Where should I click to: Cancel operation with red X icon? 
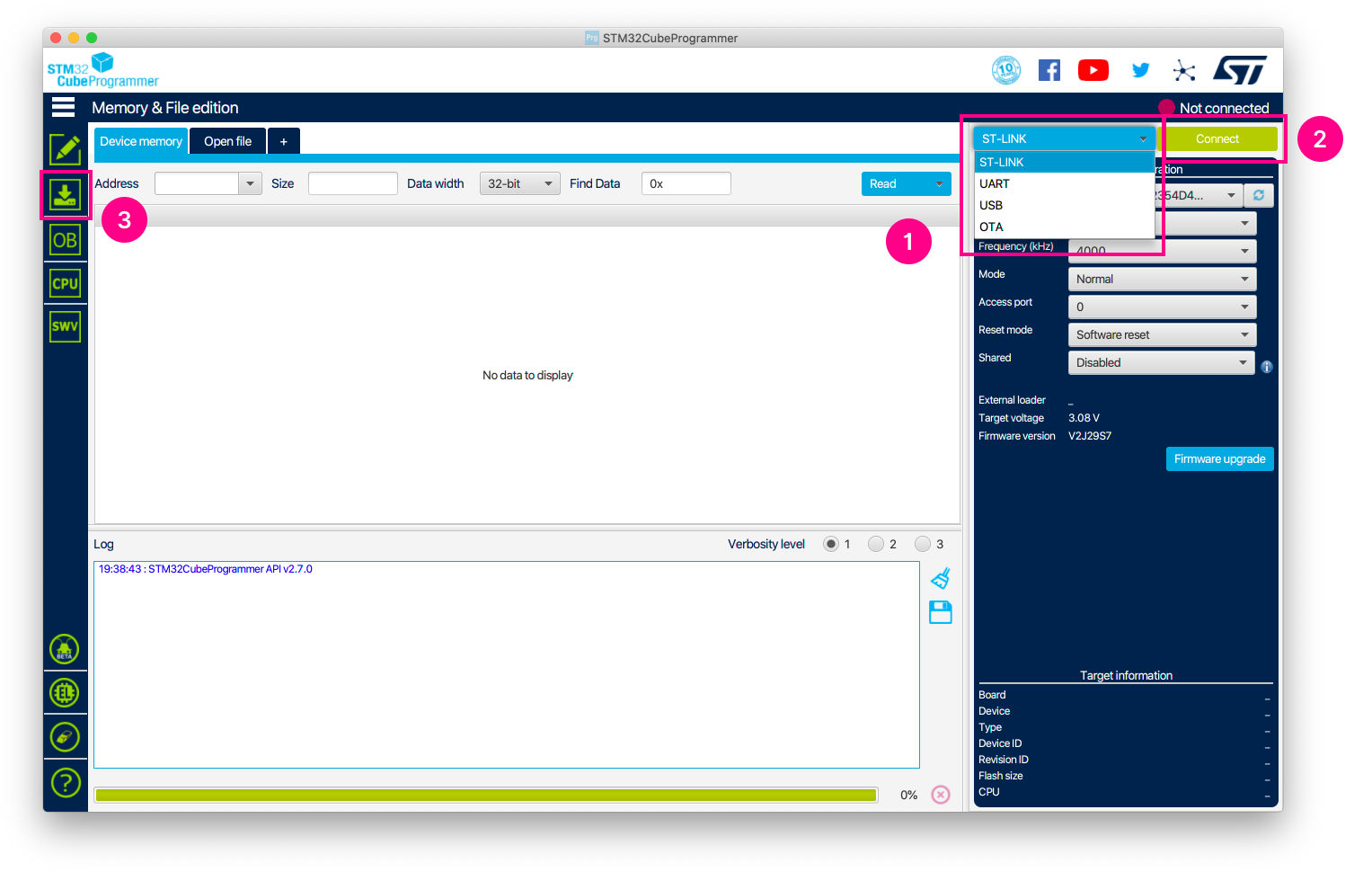click(x=941, y=795)
